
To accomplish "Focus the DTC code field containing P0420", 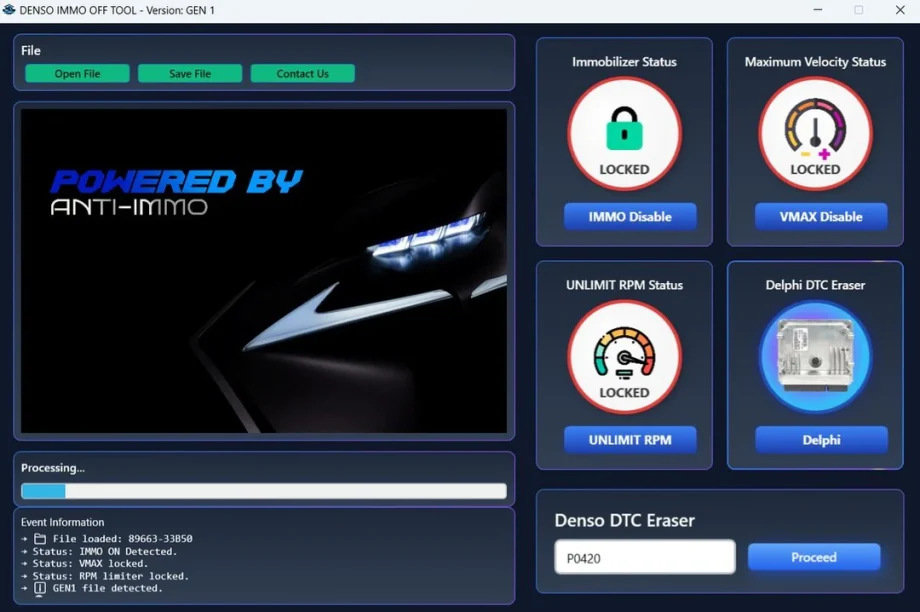I will [x=644, y=557].
